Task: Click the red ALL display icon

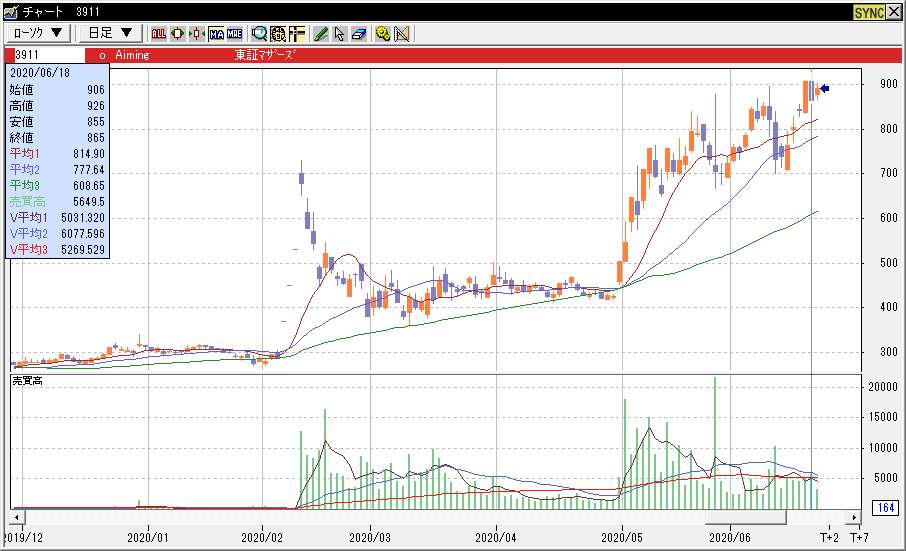Action: coord(159,33)
